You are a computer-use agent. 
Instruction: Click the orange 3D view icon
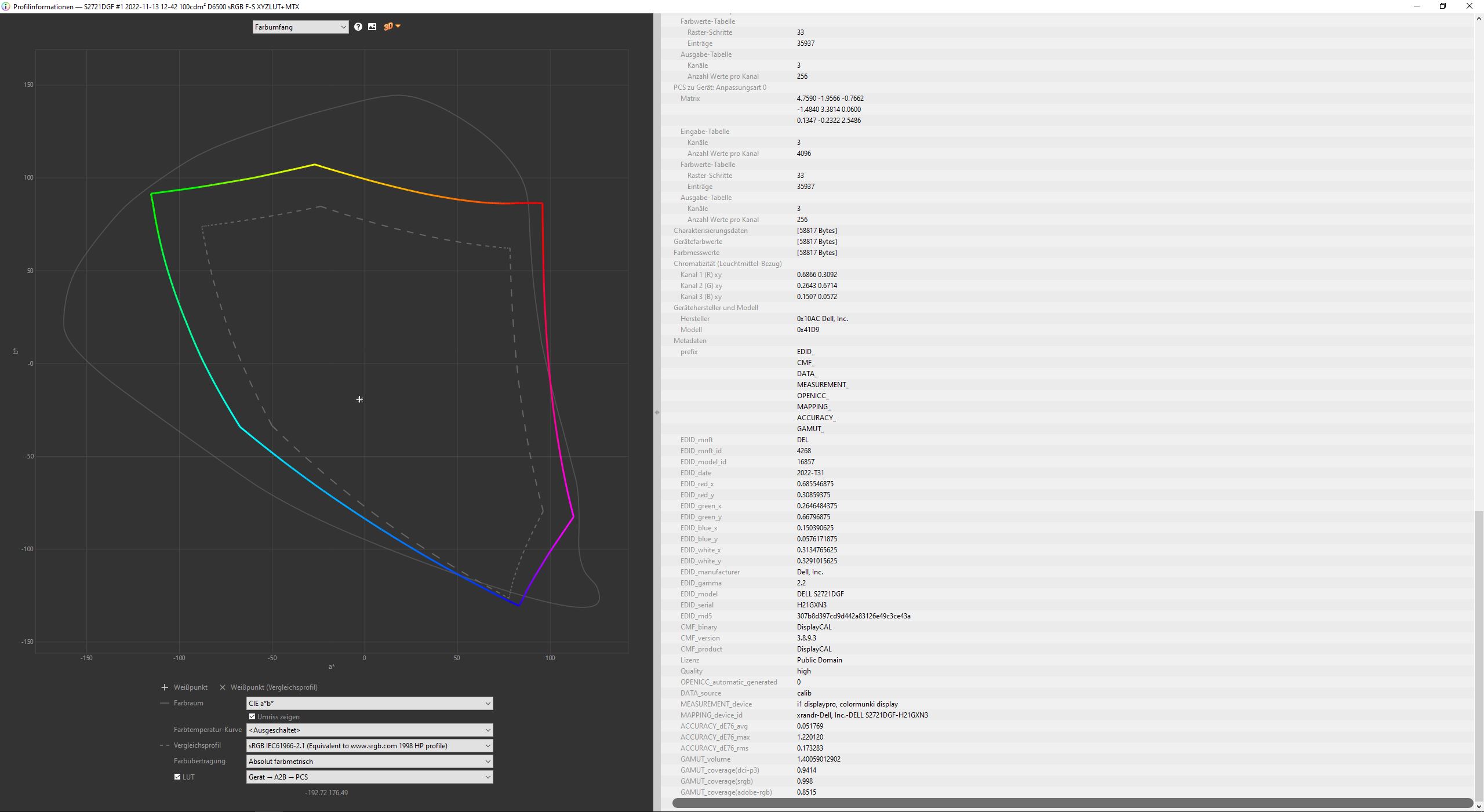point(388,27)
